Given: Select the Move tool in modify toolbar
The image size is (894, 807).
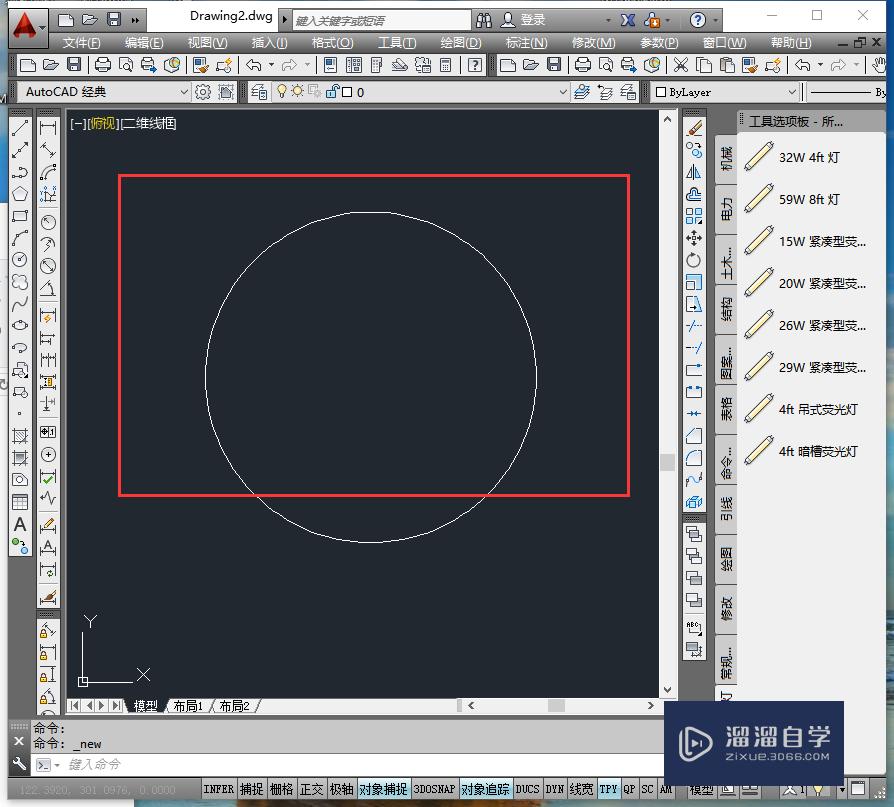Looking at the screenshot, I should tap(694, 238).
